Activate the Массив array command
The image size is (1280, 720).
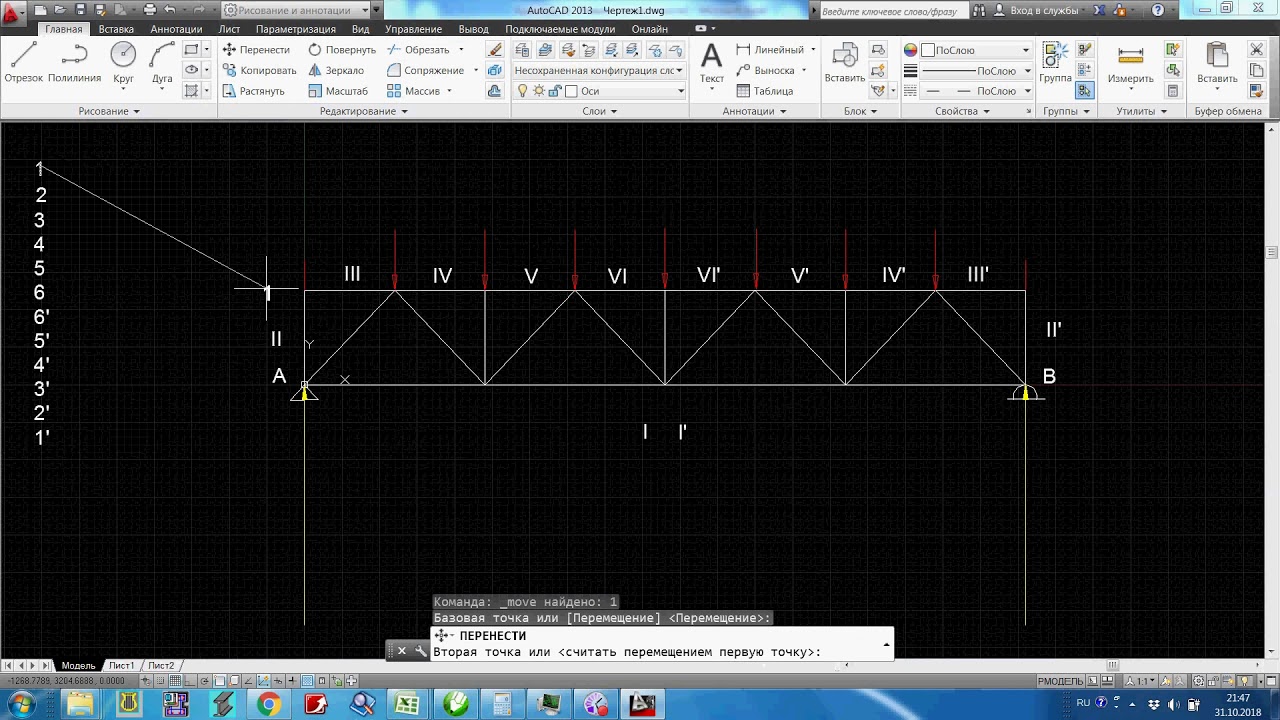point(414,91)
